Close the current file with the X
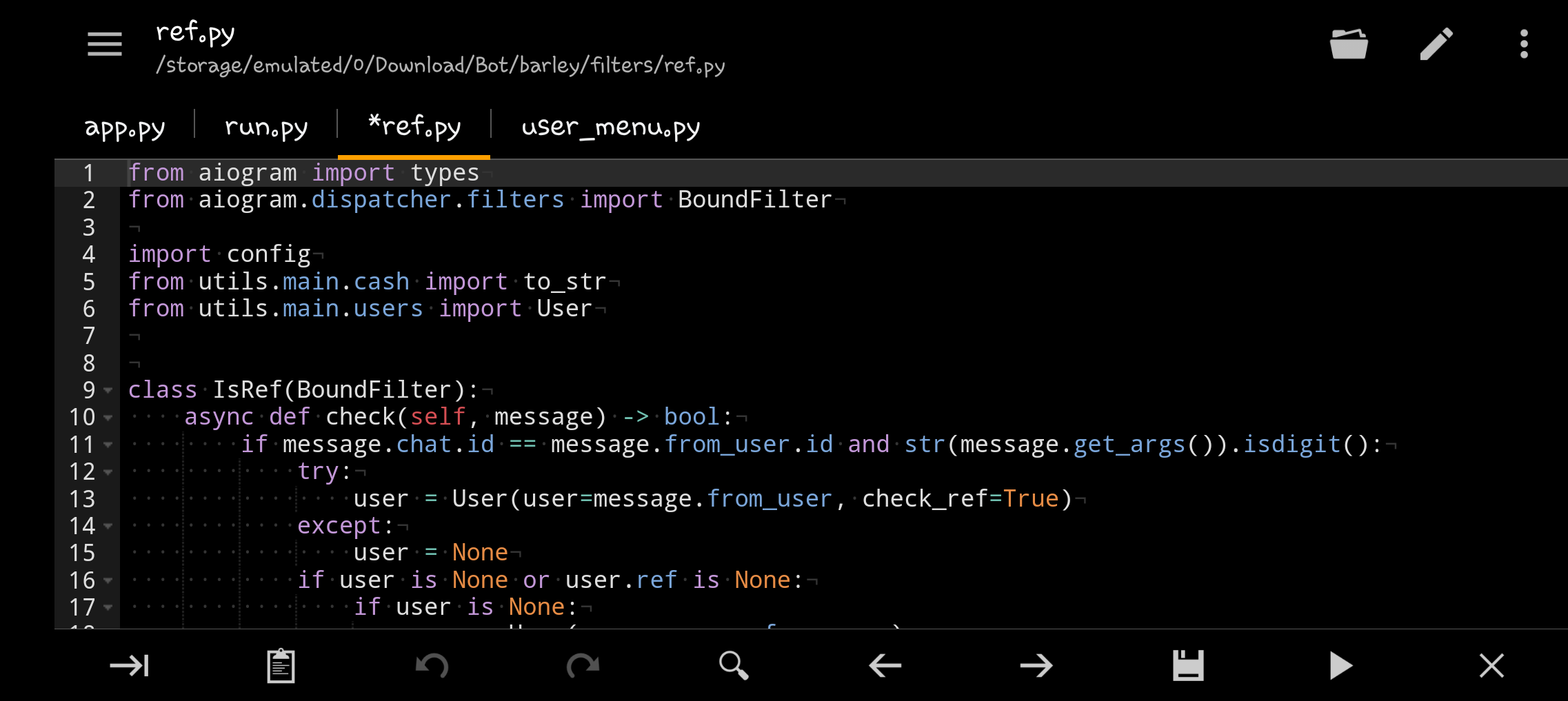This screenshot has width=1568, height=701. [x=1491, y=664]
